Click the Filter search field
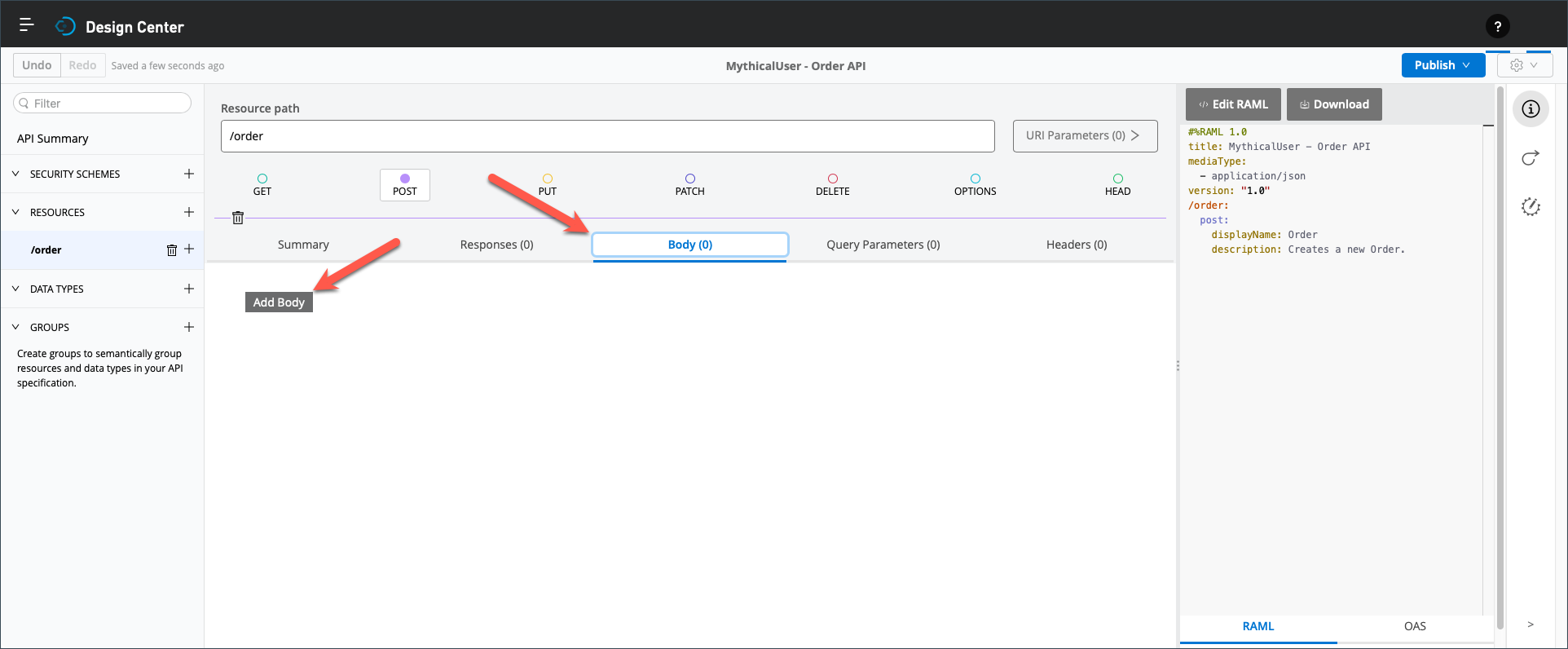This screenshot has height=649, width=1568. (x=102, y=103)
